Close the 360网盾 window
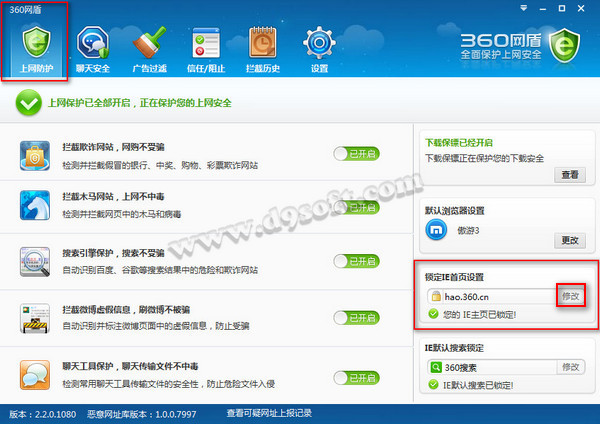The image size is (600, 424). [581, 8]
